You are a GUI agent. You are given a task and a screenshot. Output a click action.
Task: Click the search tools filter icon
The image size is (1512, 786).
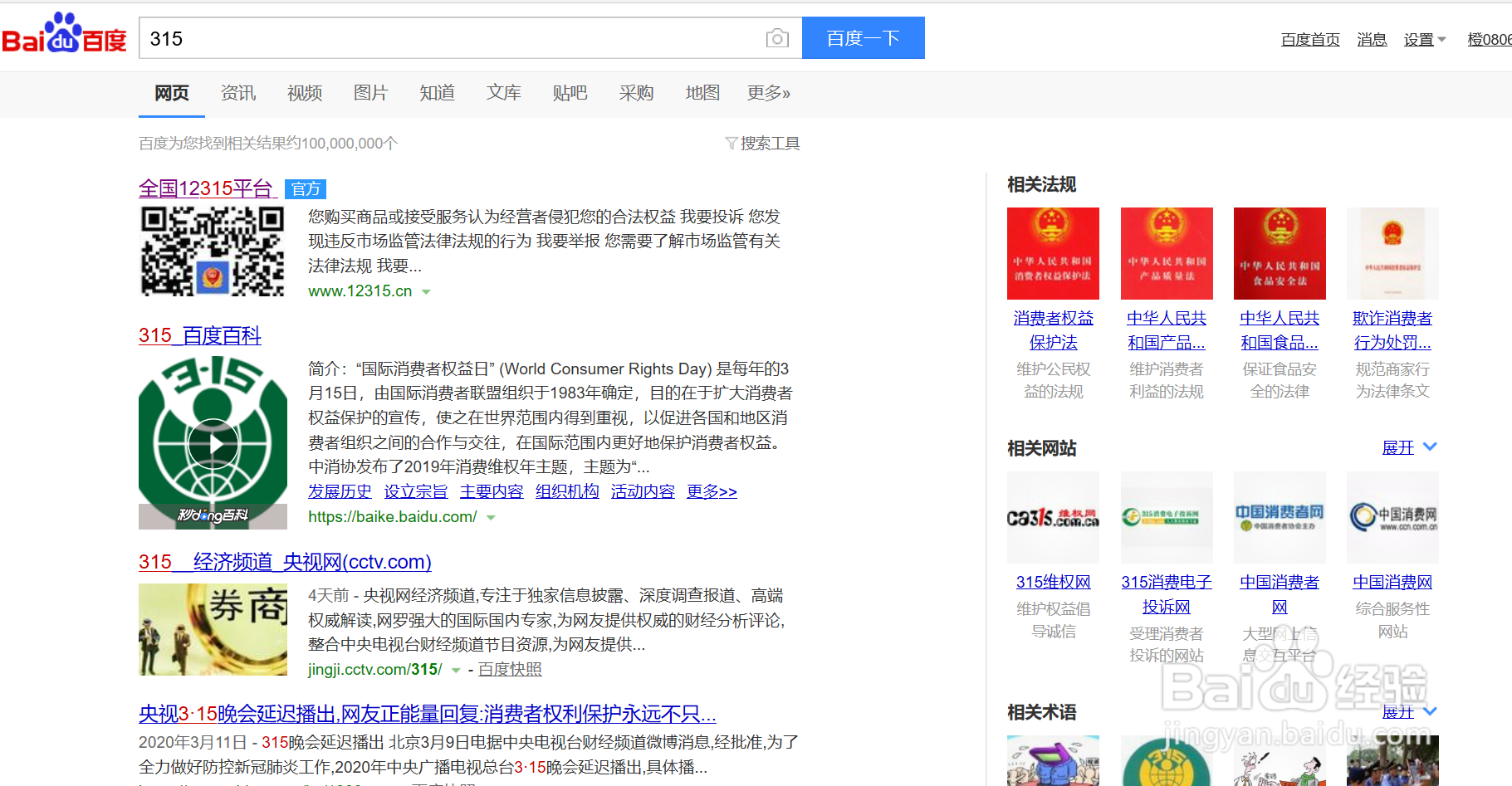[x=731, y=144]
